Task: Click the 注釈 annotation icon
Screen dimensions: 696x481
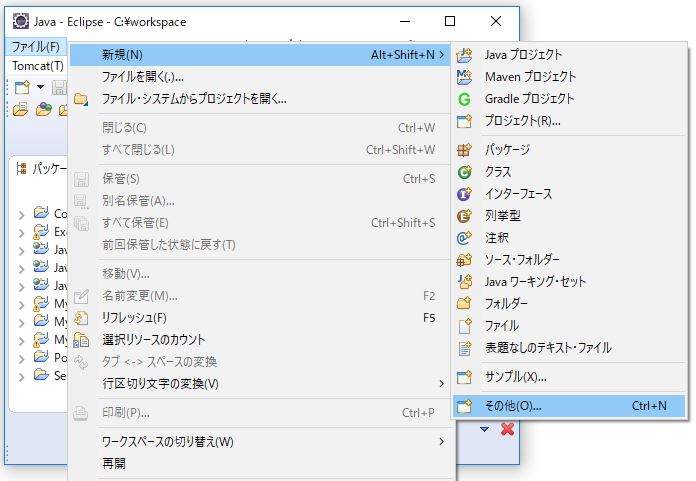Action: (464, 238)
